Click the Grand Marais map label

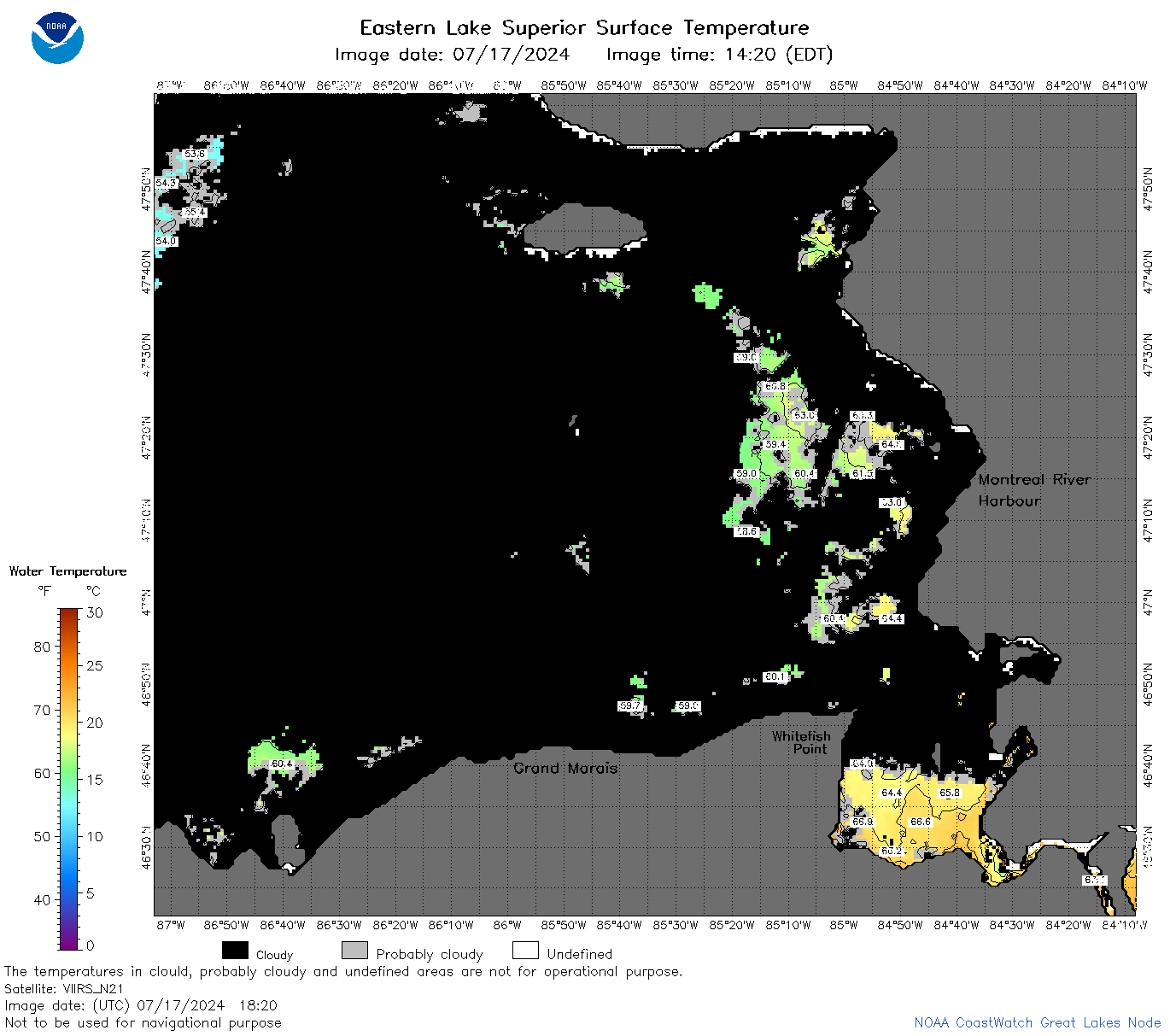click(x=565, y=769)
